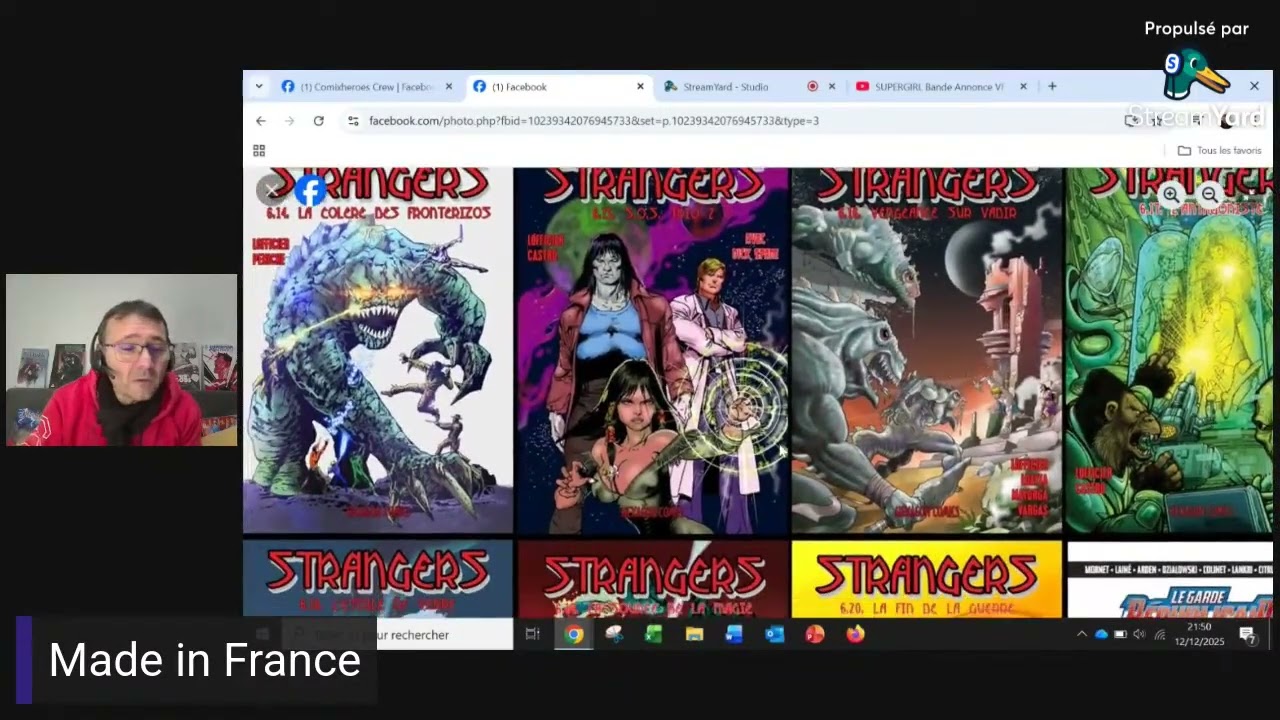Click the OneDrive cloud tray icon
This screenshot has height=720, width=1280.
(x=1101, y=634)
